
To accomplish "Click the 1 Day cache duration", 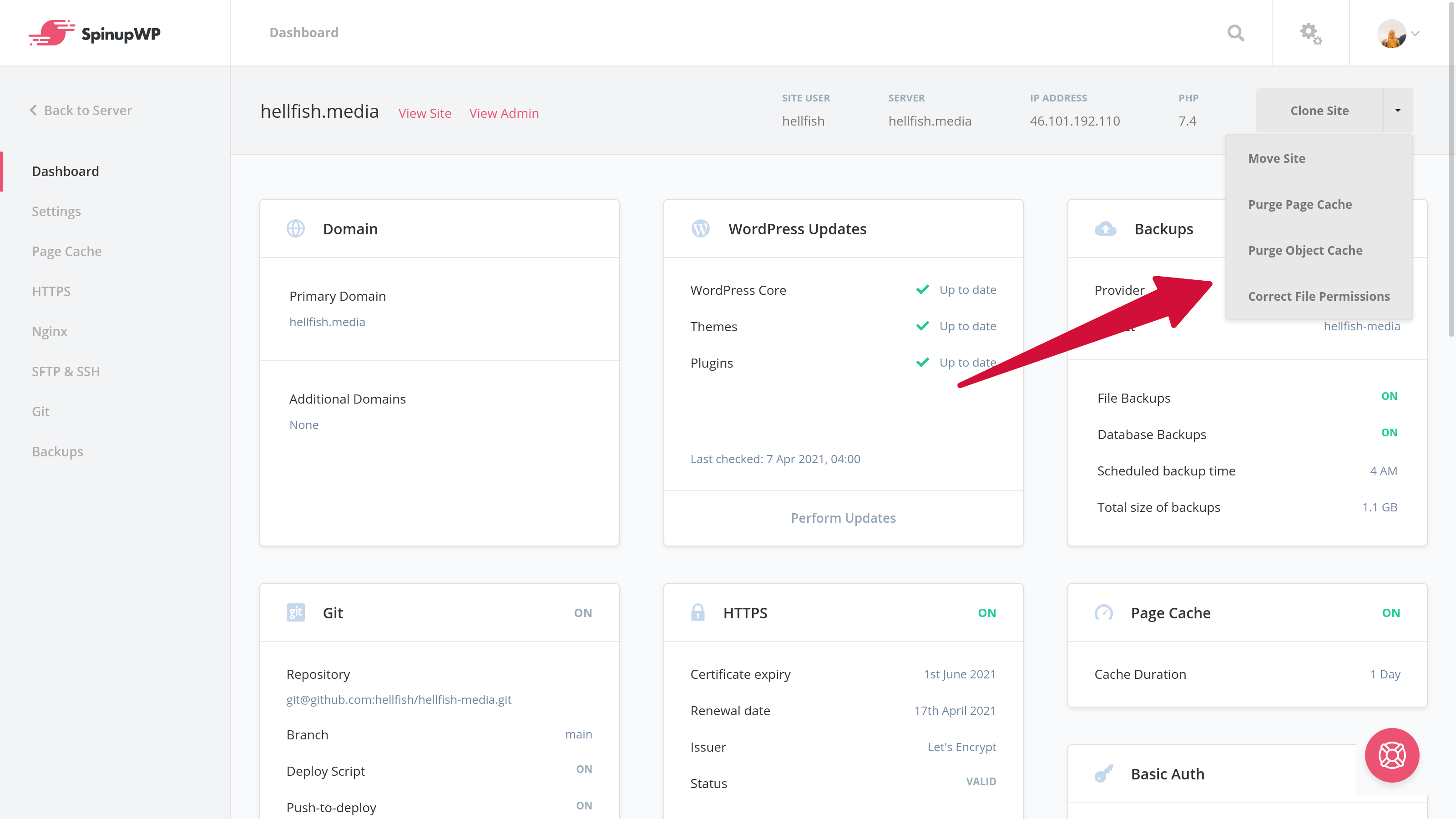I will 1385,674.
